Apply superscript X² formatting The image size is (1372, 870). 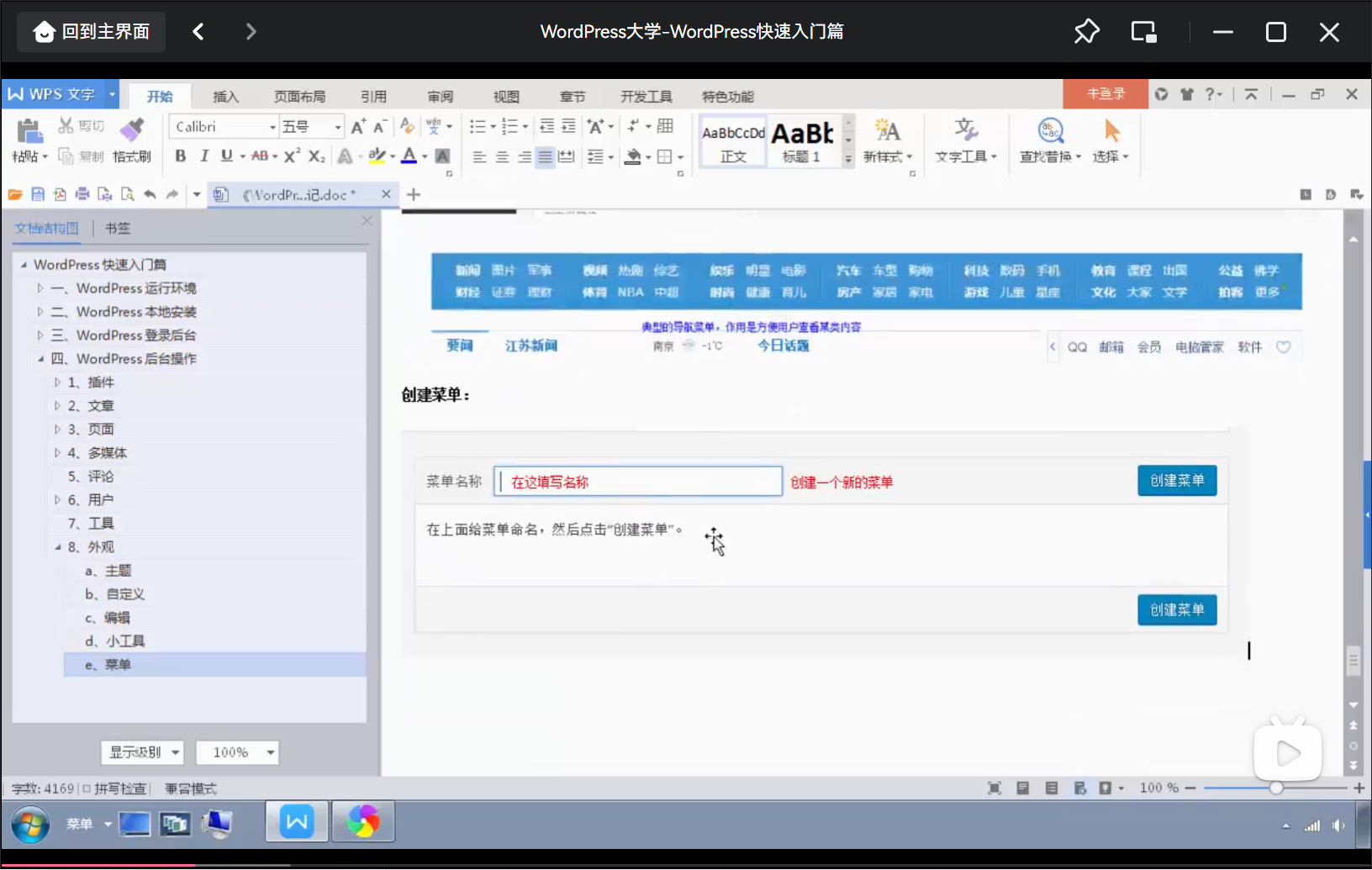[x=292, y=156]
